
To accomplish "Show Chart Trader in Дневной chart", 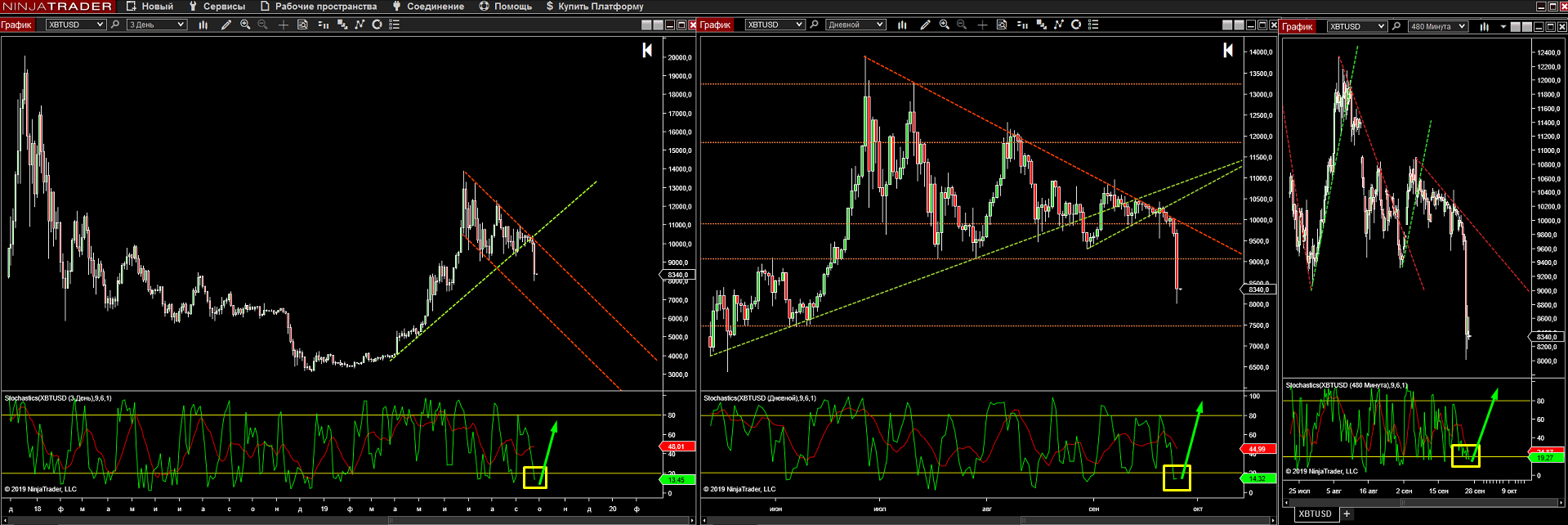I will (x=1023, y=25).
